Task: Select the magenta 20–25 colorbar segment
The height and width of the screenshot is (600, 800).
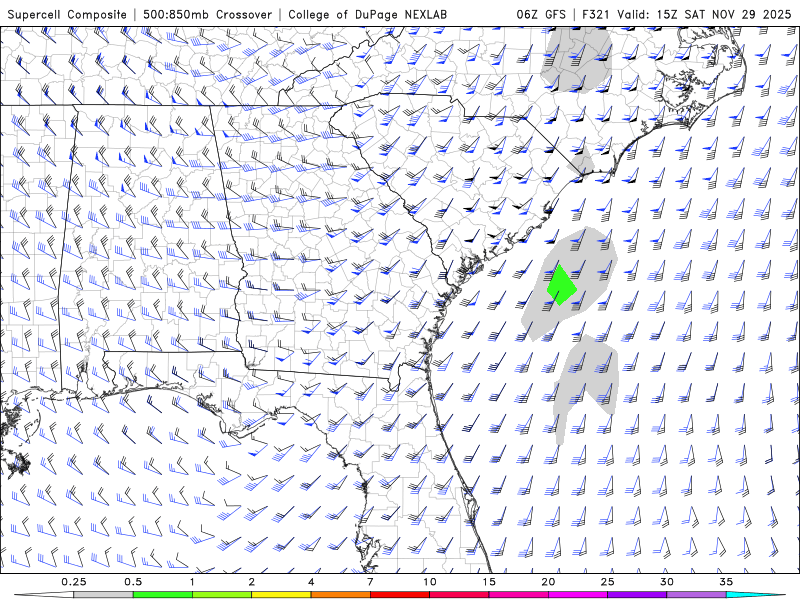Action: [x=577, y=595]
